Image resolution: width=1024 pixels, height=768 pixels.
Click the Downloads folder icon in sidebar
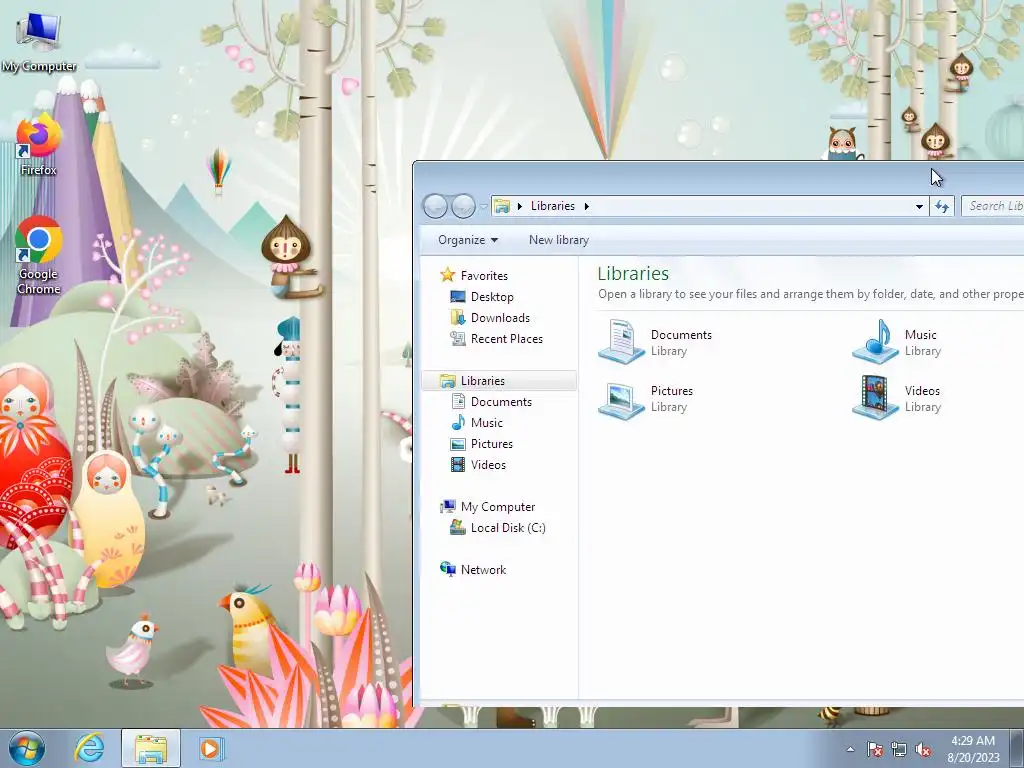pyautogui.click(x=458, y=317)
